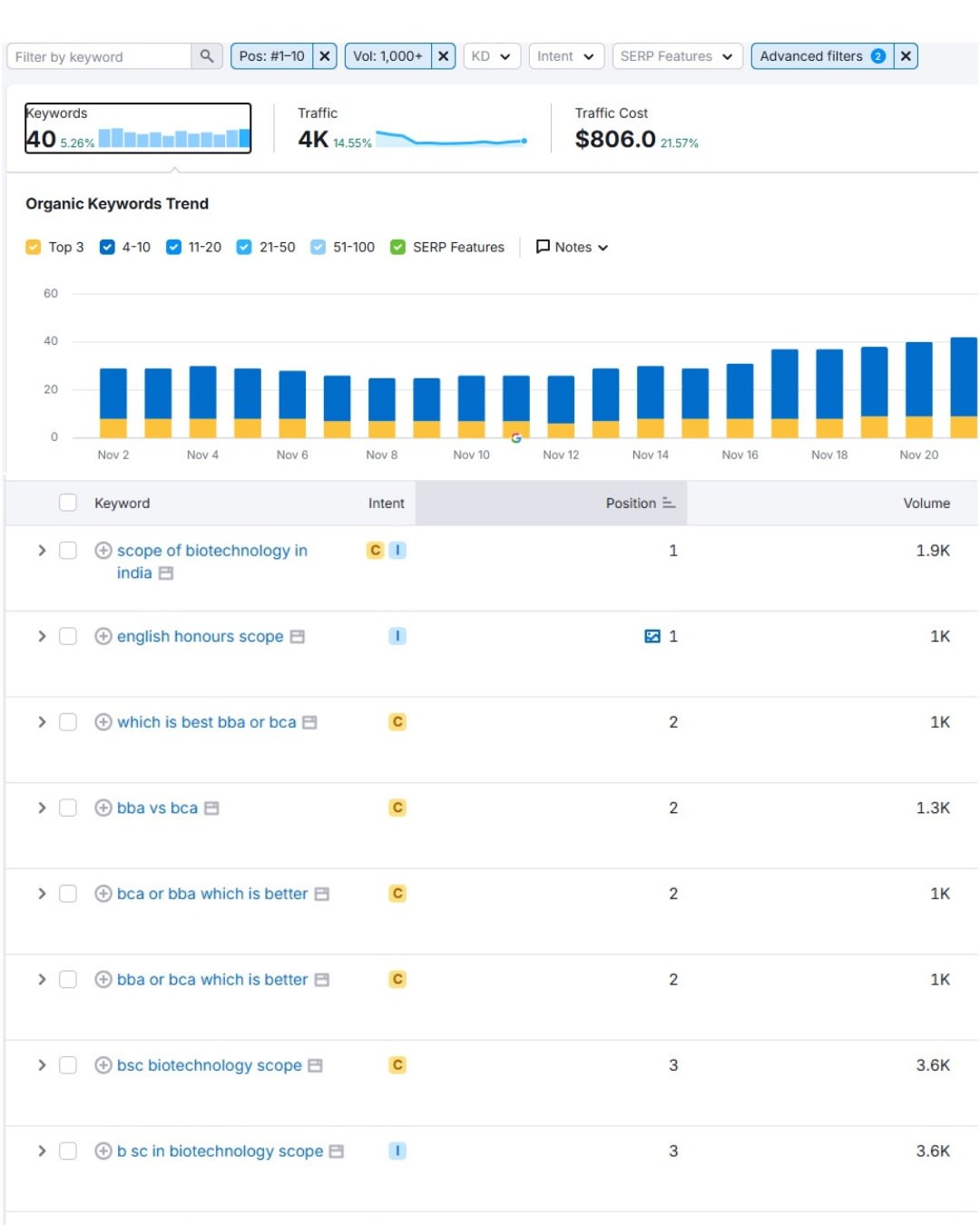Click plus icon next to 'bsc biotechnology scope'
The image size is (980, 1225).
coord(103,1065)
